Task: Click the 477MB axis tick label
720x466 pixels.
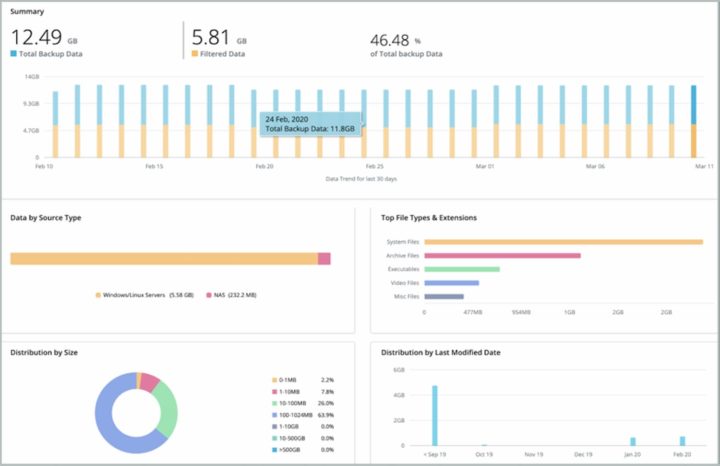Action: click(472, 312)
